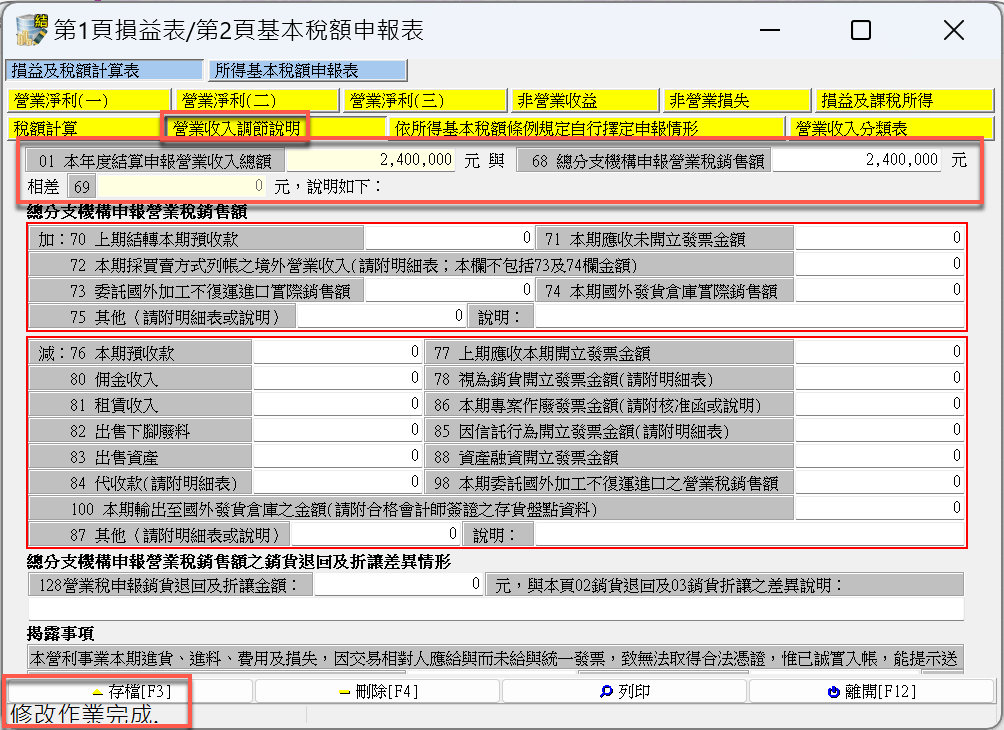Select the 83 出售資產 field

click(x=337, y=457)
